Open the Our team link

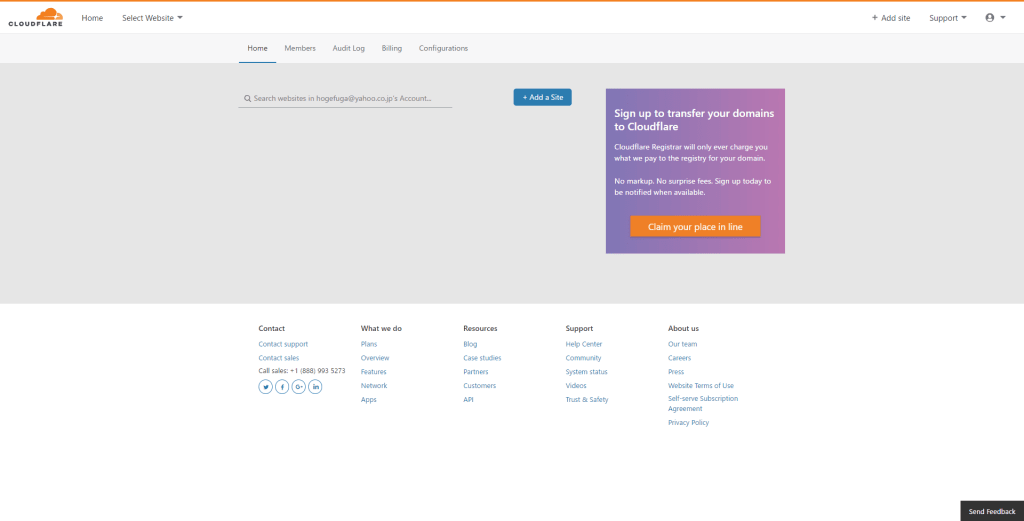click(x=682, y=344)
